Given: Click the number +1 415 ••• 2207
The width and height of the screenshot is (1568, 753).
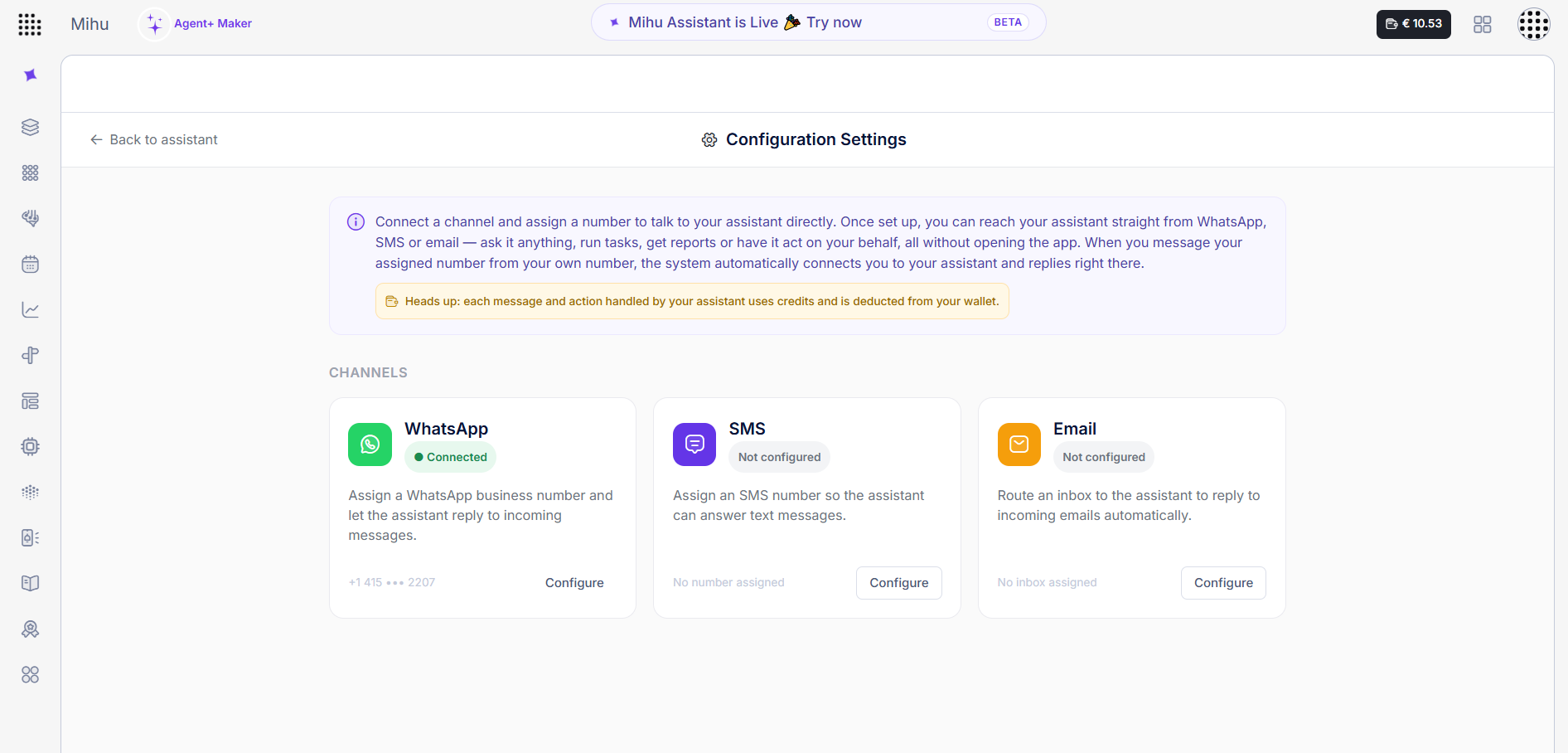Looking at the screenshot, I should (x=392, y=582).
